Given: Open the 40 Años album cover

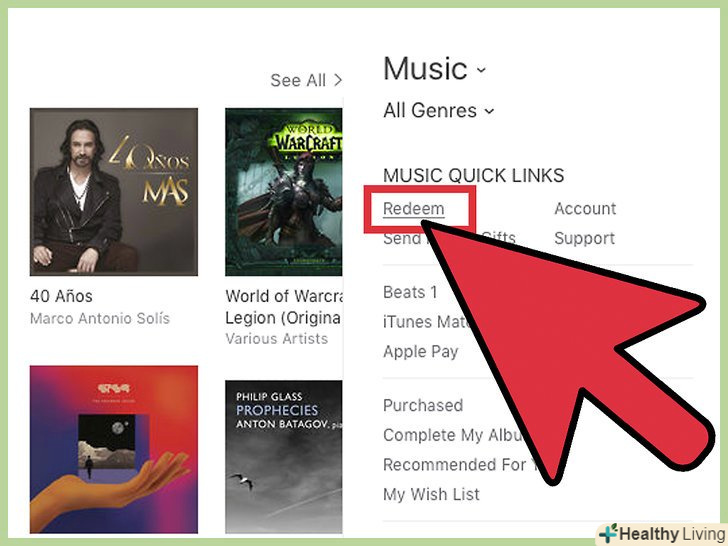Looking at the screenshot, I should pyautogui.click(x=114, y=192).
